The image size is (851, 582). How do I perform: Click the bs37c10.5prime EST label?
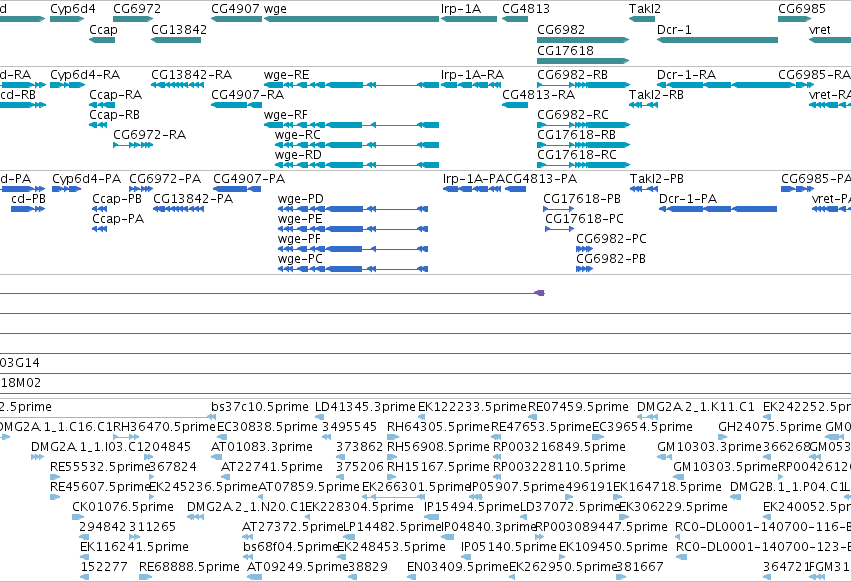pyautogui.click(x=260, y=407)
